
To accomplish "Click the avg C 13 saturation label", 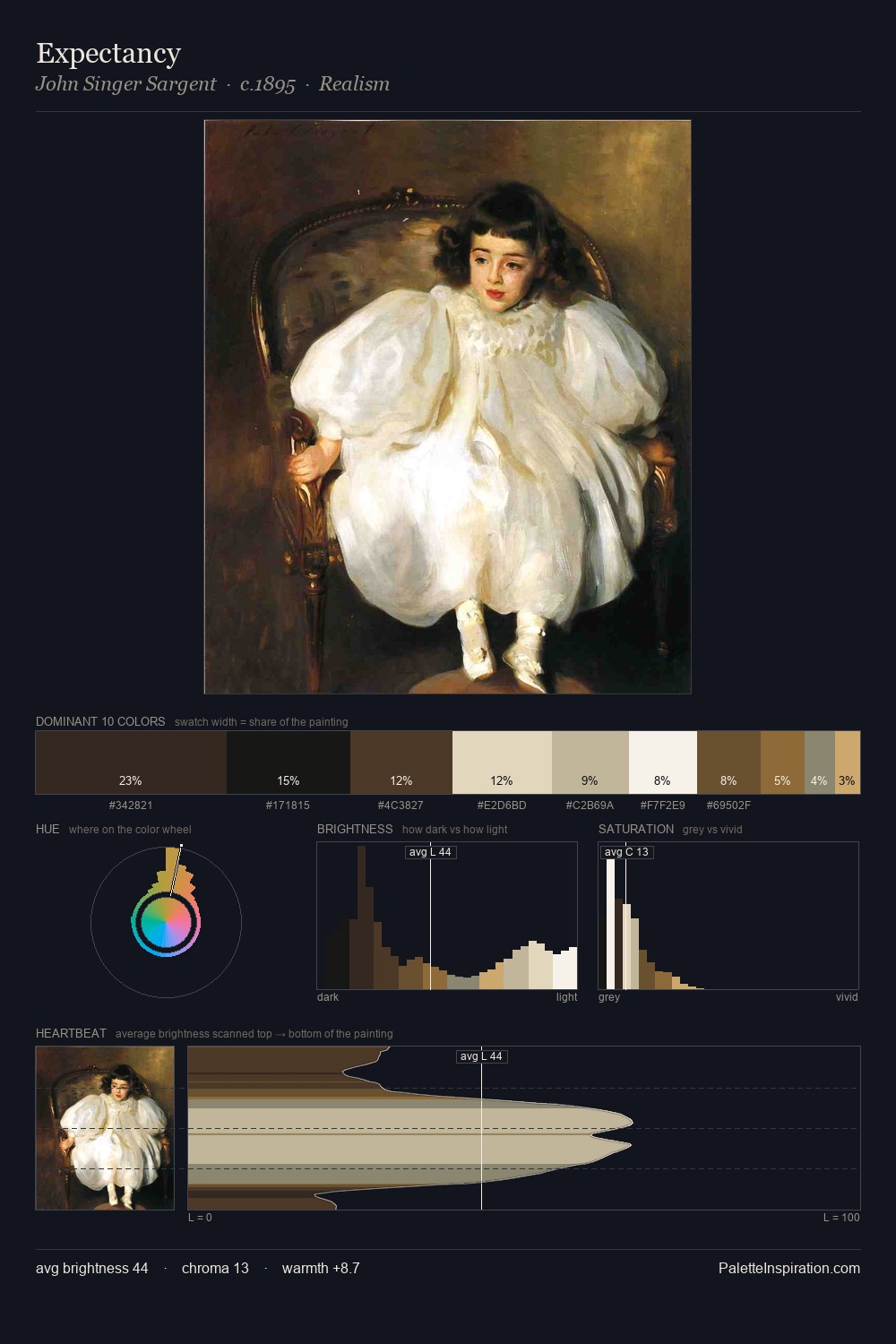I will point(626,852).
